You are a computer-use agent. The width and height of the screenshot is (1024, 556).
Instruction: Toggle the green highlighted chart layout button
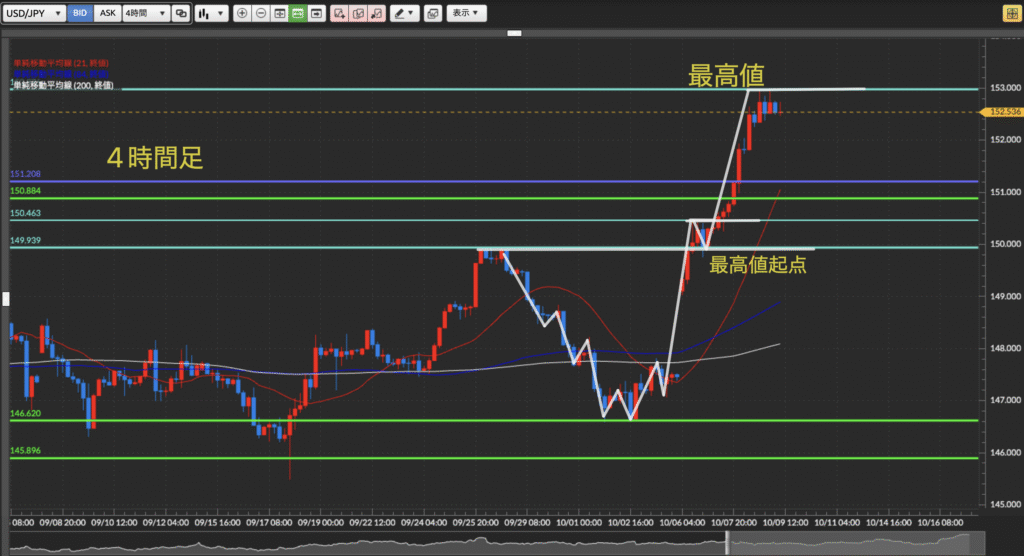coord(297,14)
